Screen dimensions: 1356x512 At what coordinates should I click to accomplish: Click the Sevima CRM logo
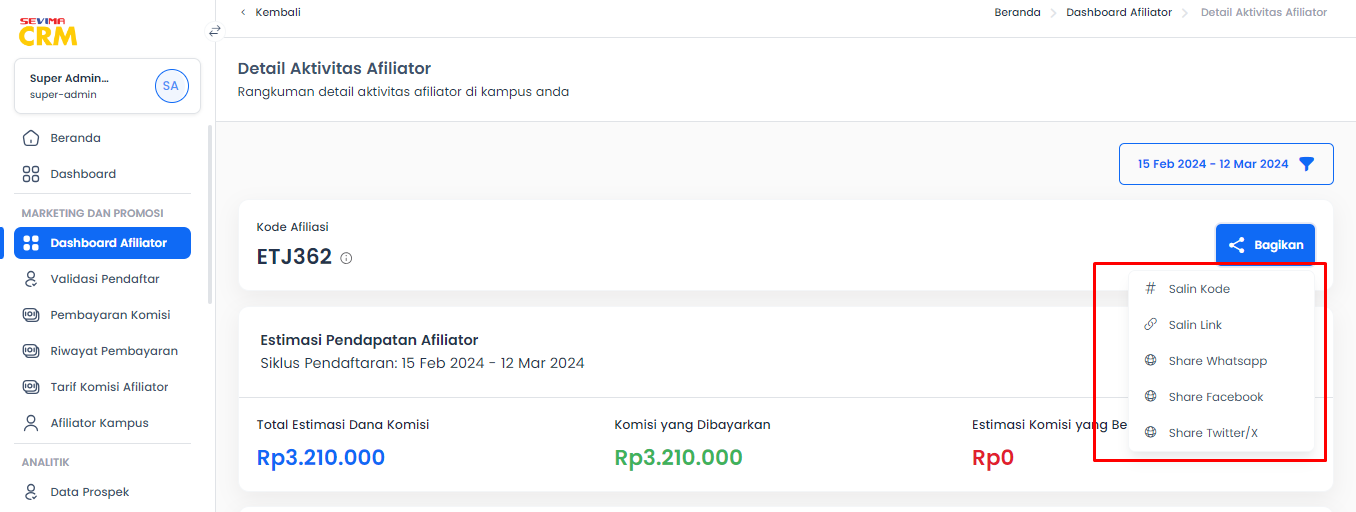click(x=48, y=32)
